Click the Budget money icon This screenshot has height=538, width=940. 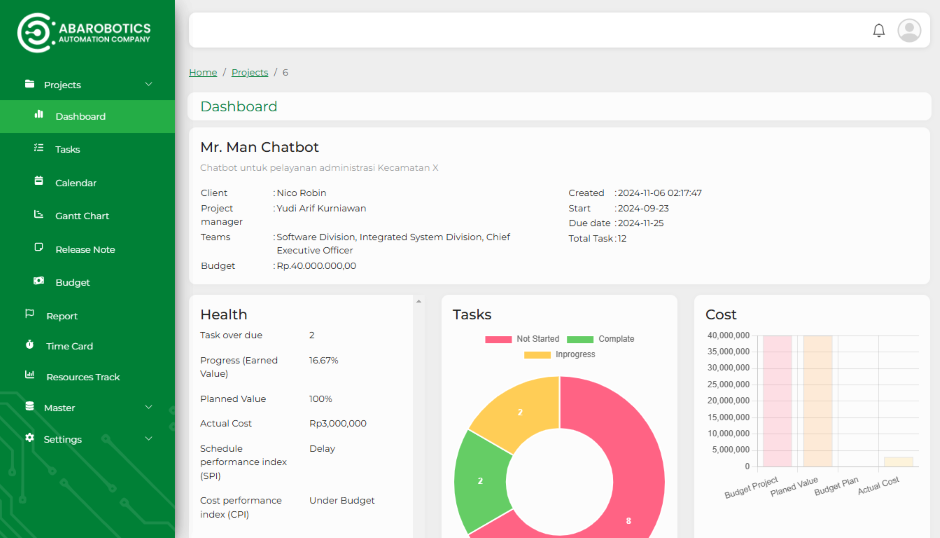pos(39,281)
